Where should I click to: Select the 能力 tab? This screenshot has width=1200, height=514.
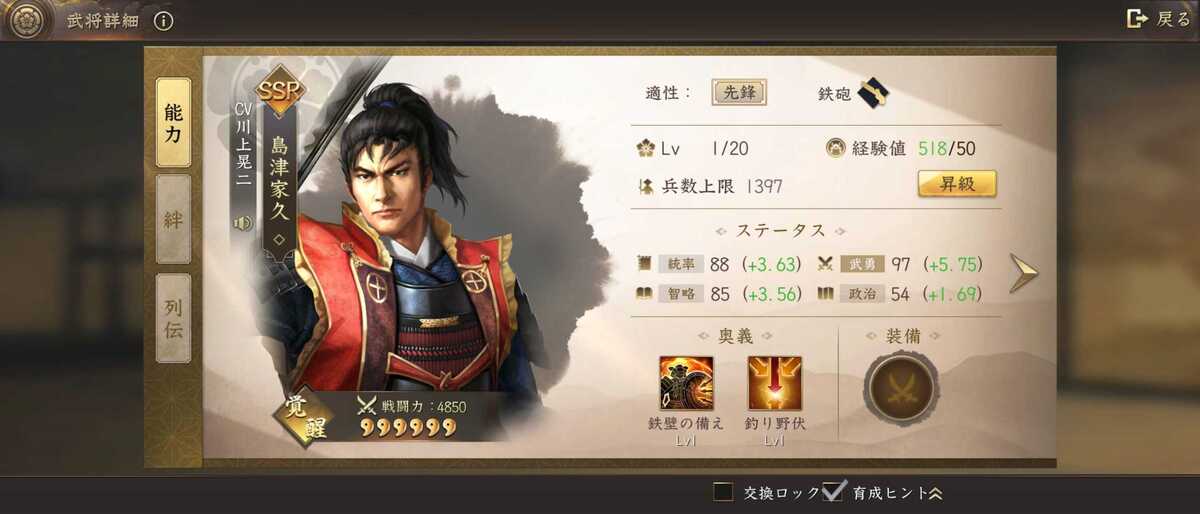click(173, 122)
